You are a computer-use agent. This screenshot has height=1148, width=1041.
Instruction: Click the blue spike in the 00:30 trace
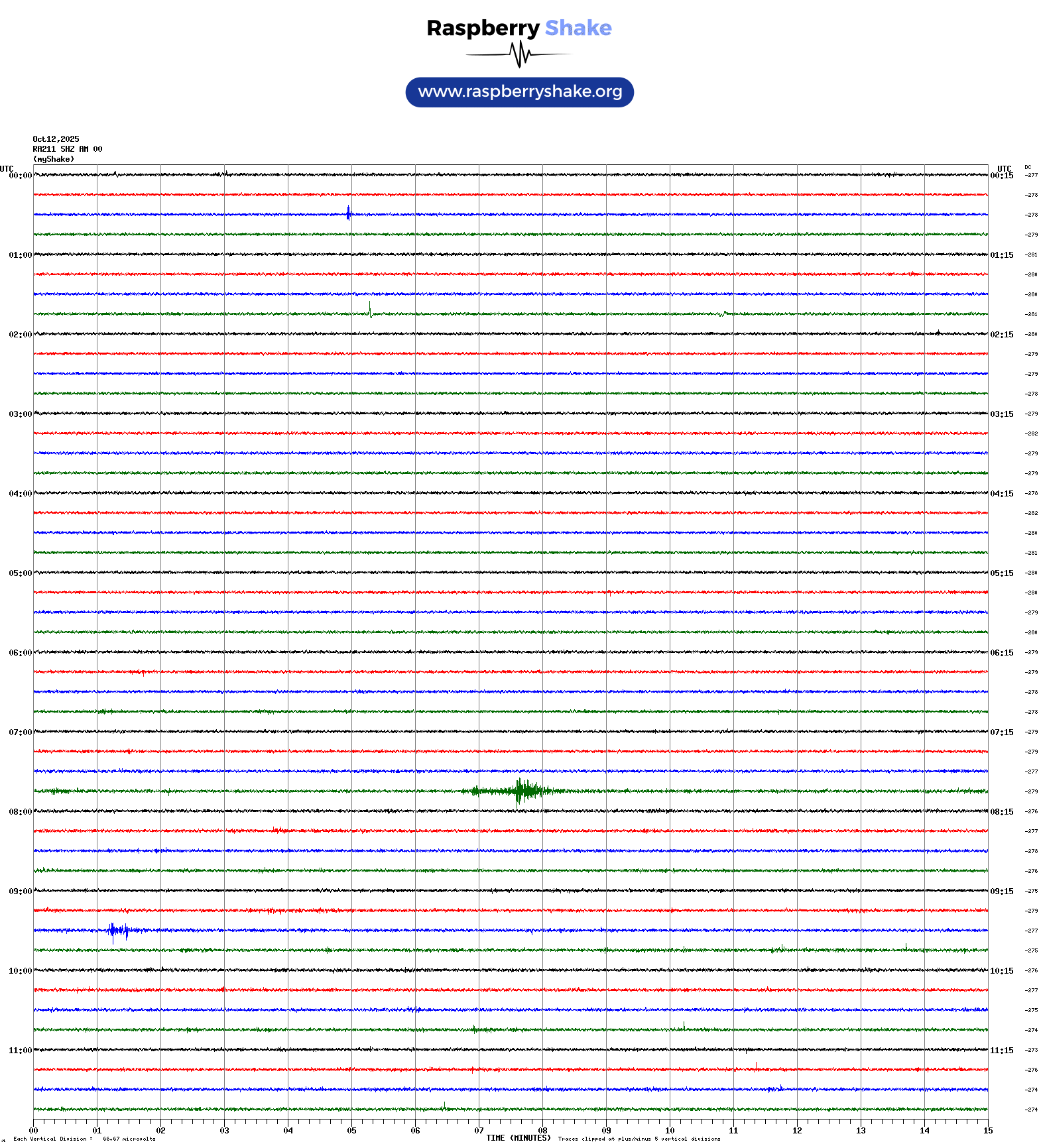point(348,213)
